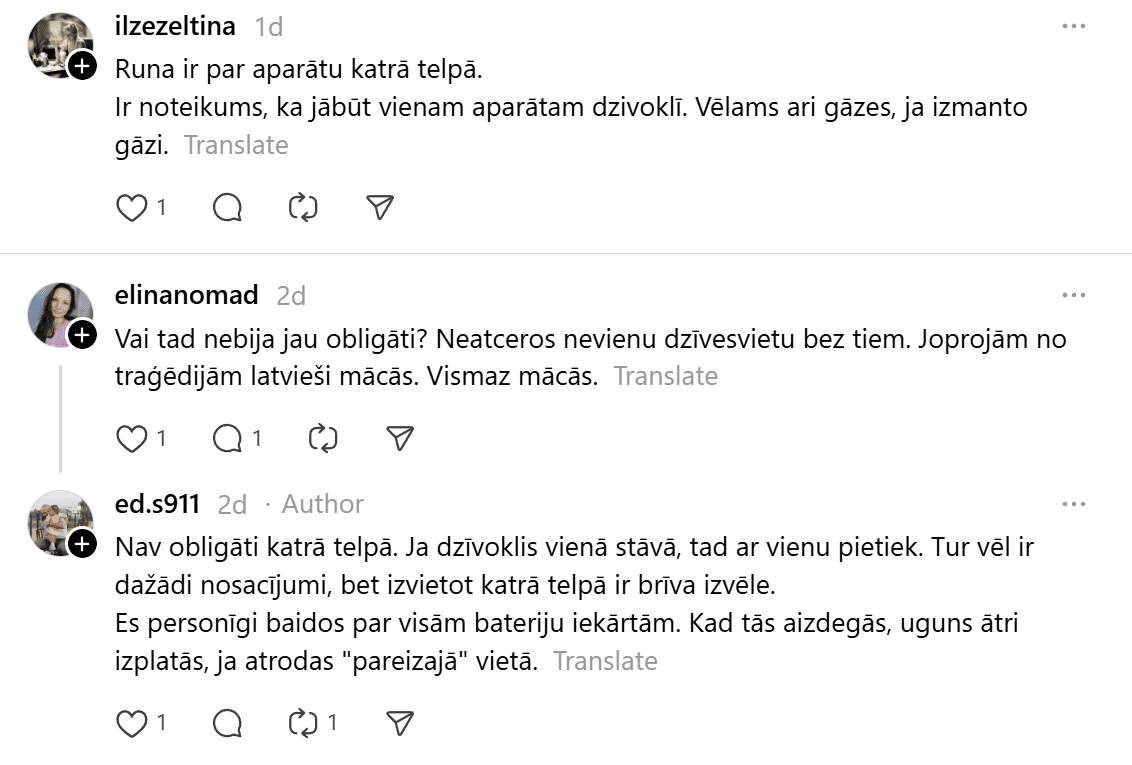Screen dimensions: 1132x765
Task: Open more options menu on elinanomad's comment
Action: (1073, 295)
